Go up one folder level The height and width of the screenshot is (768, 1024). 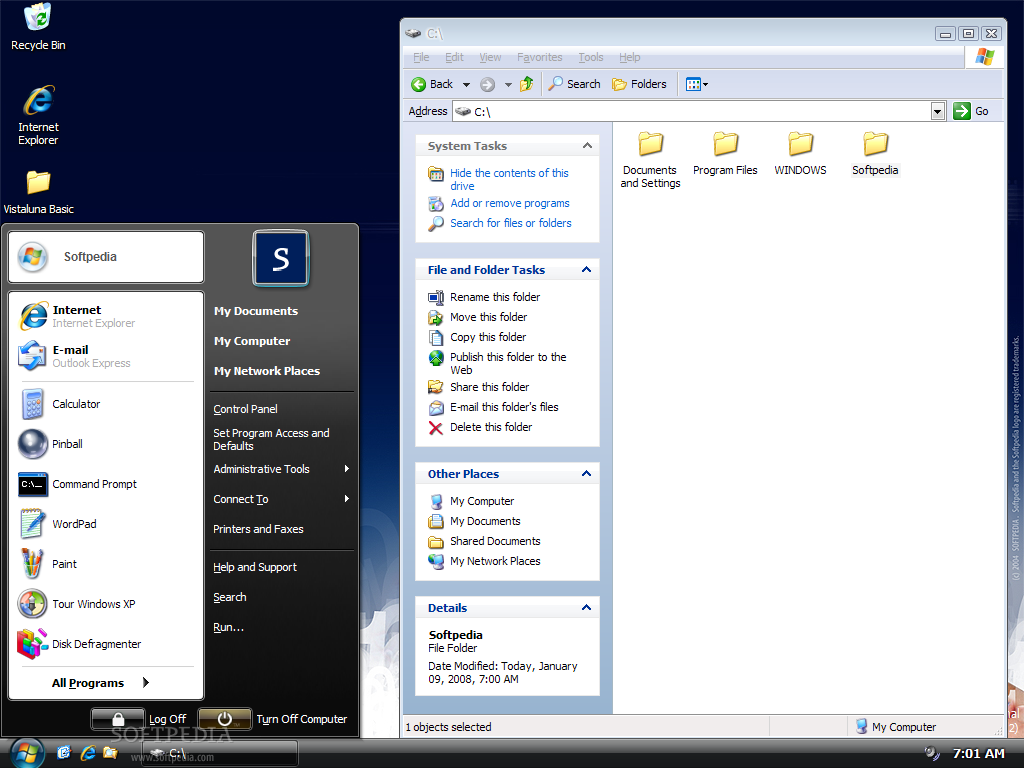pos(526,84)
